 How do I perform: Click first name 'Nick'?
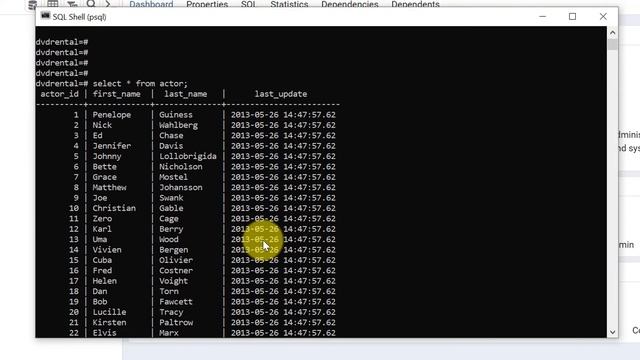point(102,125)
